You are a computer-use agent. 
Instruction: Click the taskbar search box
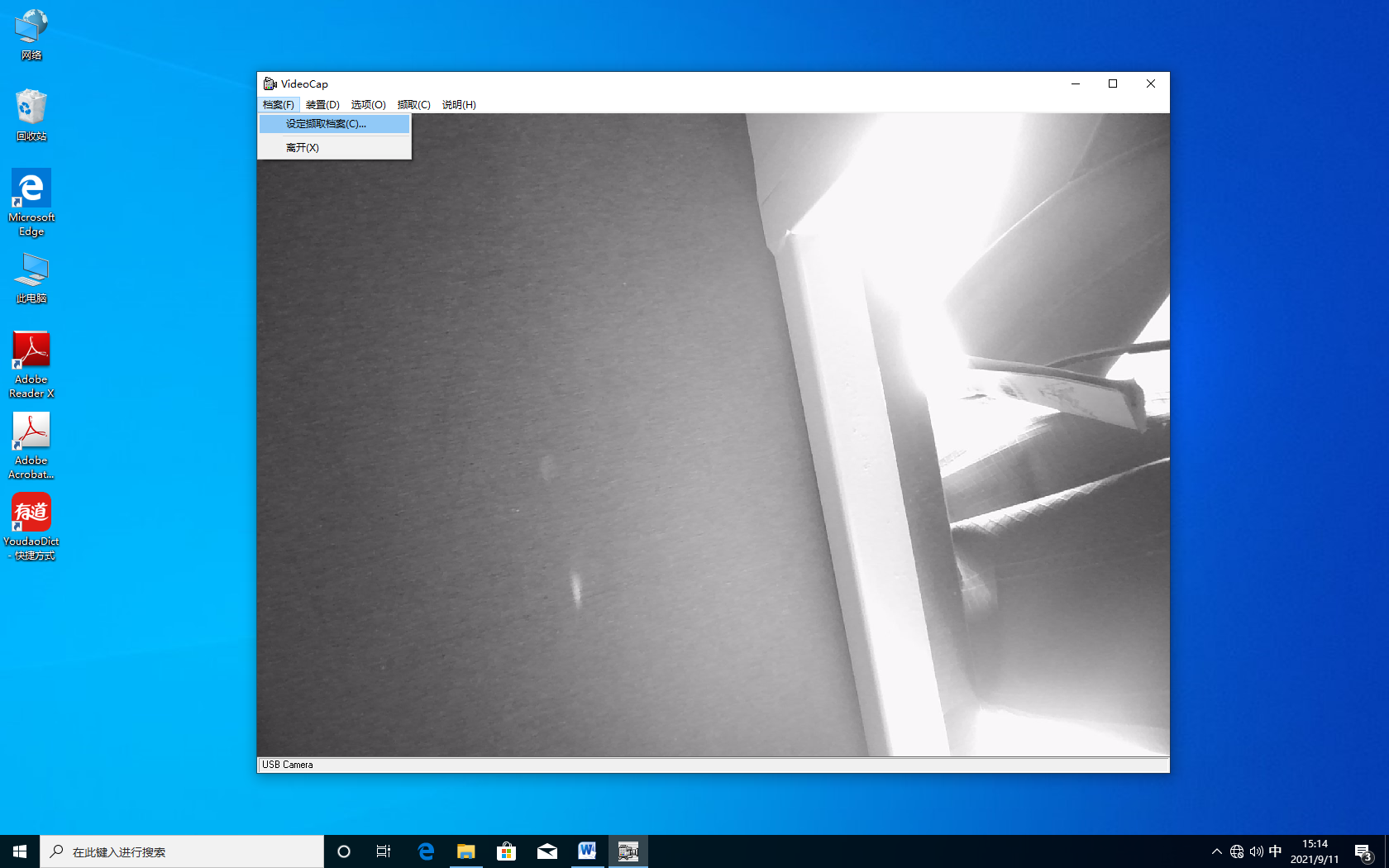[182, 851]
